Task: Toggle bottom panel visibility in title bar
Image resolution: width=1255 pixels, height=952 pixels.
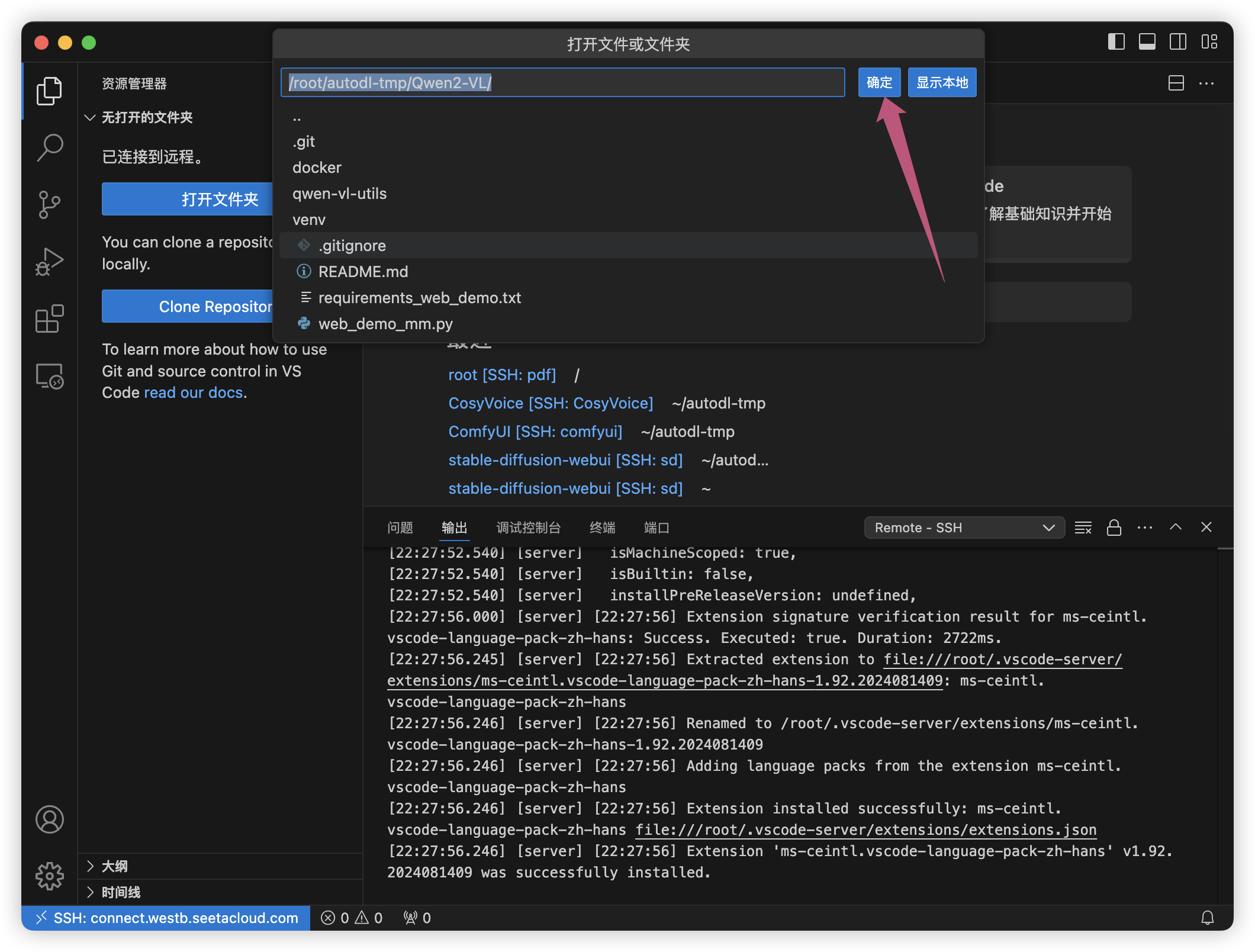Action: pyautogui.click(x=1147, y=42)
